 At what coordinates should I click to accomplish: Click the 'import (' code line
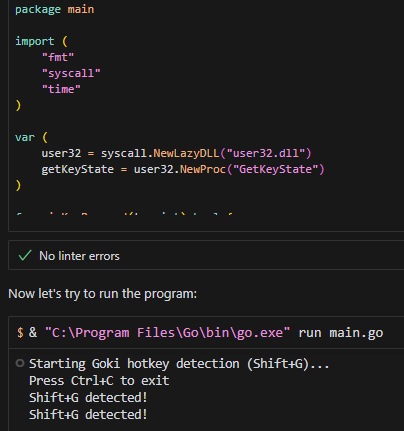[x=41, y=41]
